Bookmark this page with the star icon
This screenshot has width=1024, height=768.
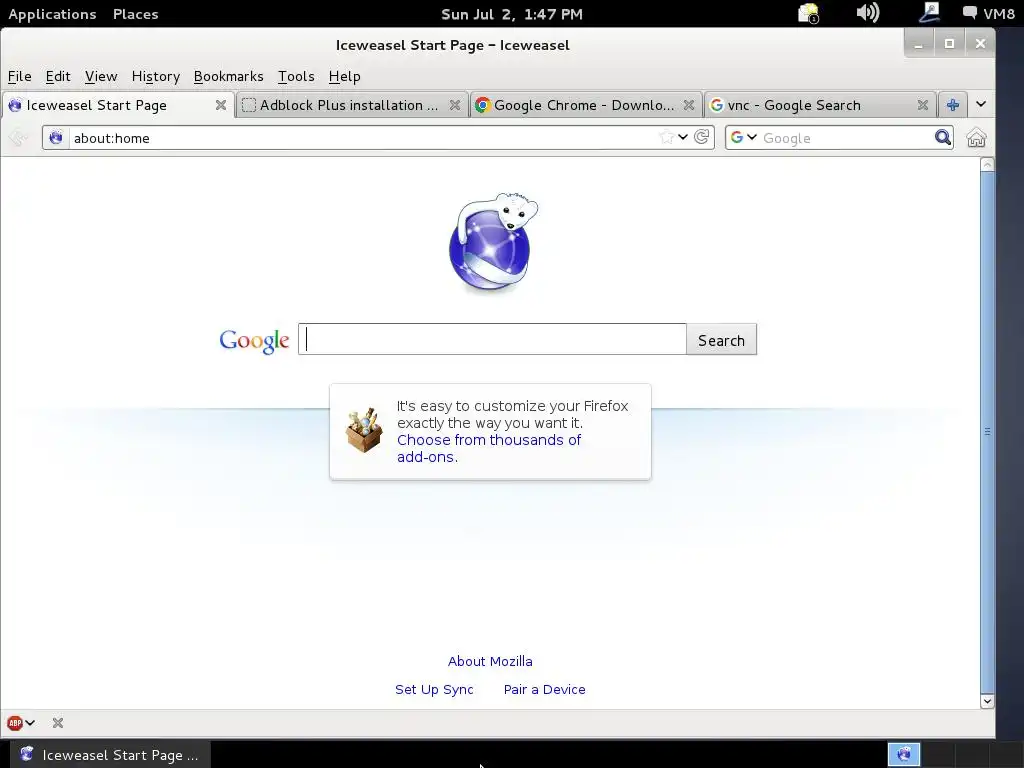pos(667,137)
